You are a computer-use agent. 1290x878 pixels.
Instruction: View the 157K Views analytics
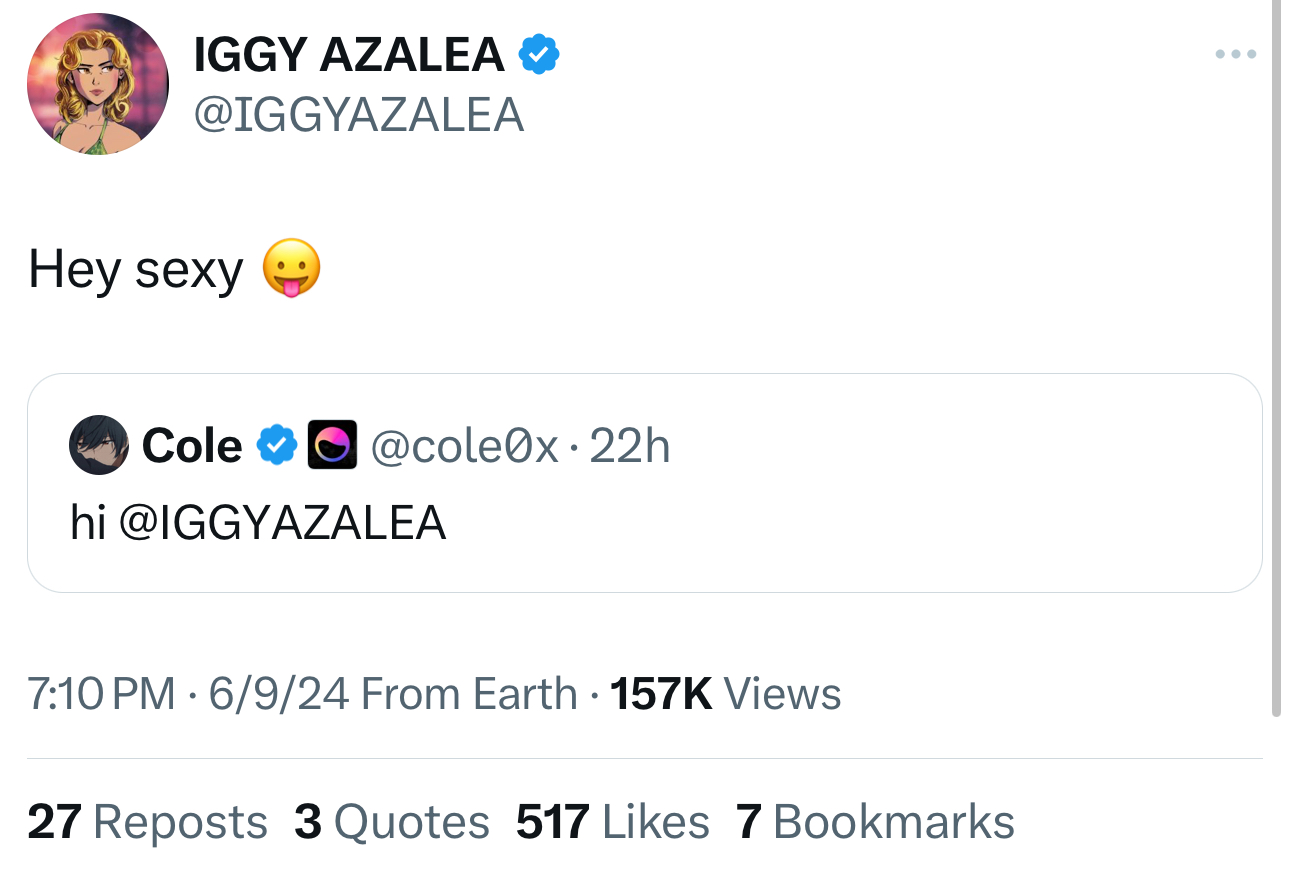tap(725, 693)
